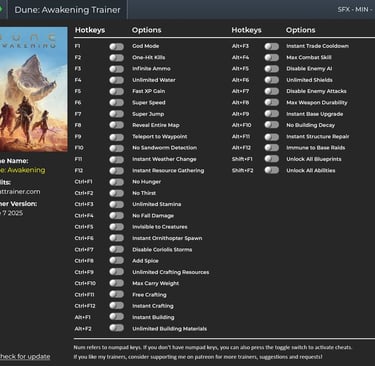Toggle Max Carry Weight
This screenshot has width=375, height=366.
coord(116,284)
